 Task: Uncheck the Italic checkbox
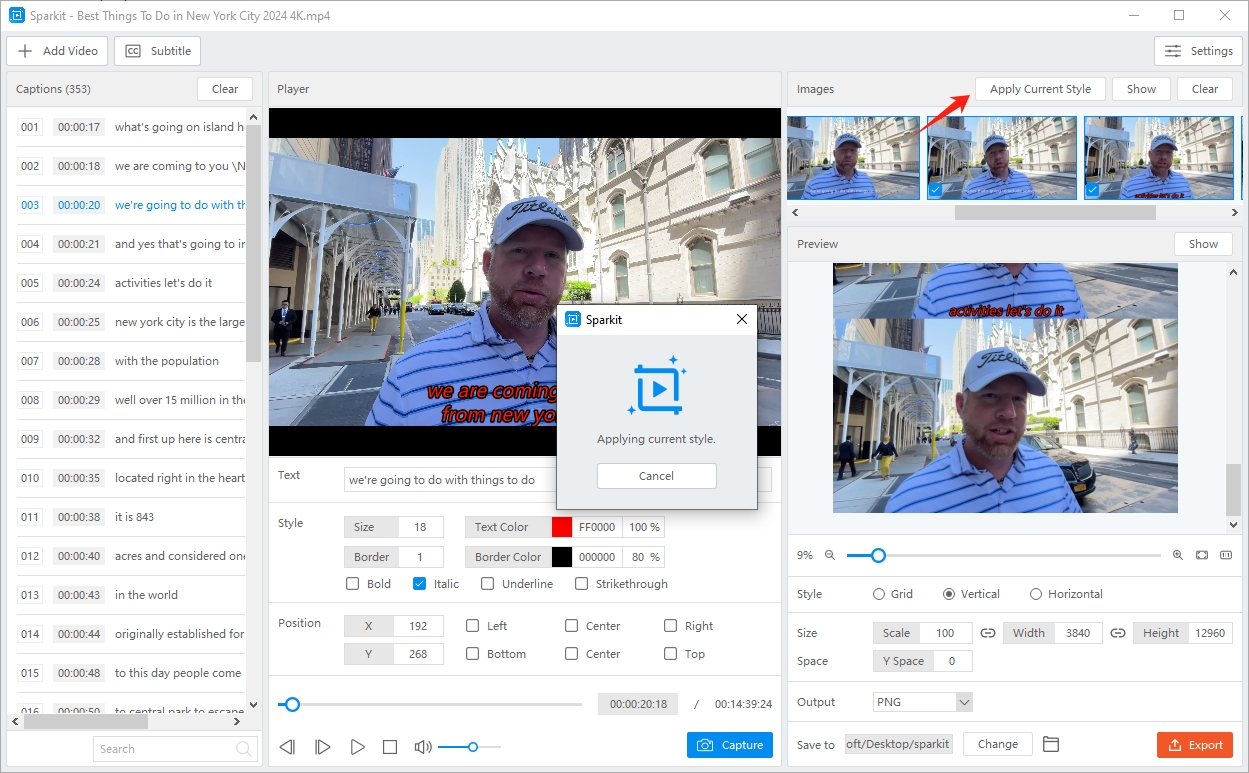tap(419, 584)
